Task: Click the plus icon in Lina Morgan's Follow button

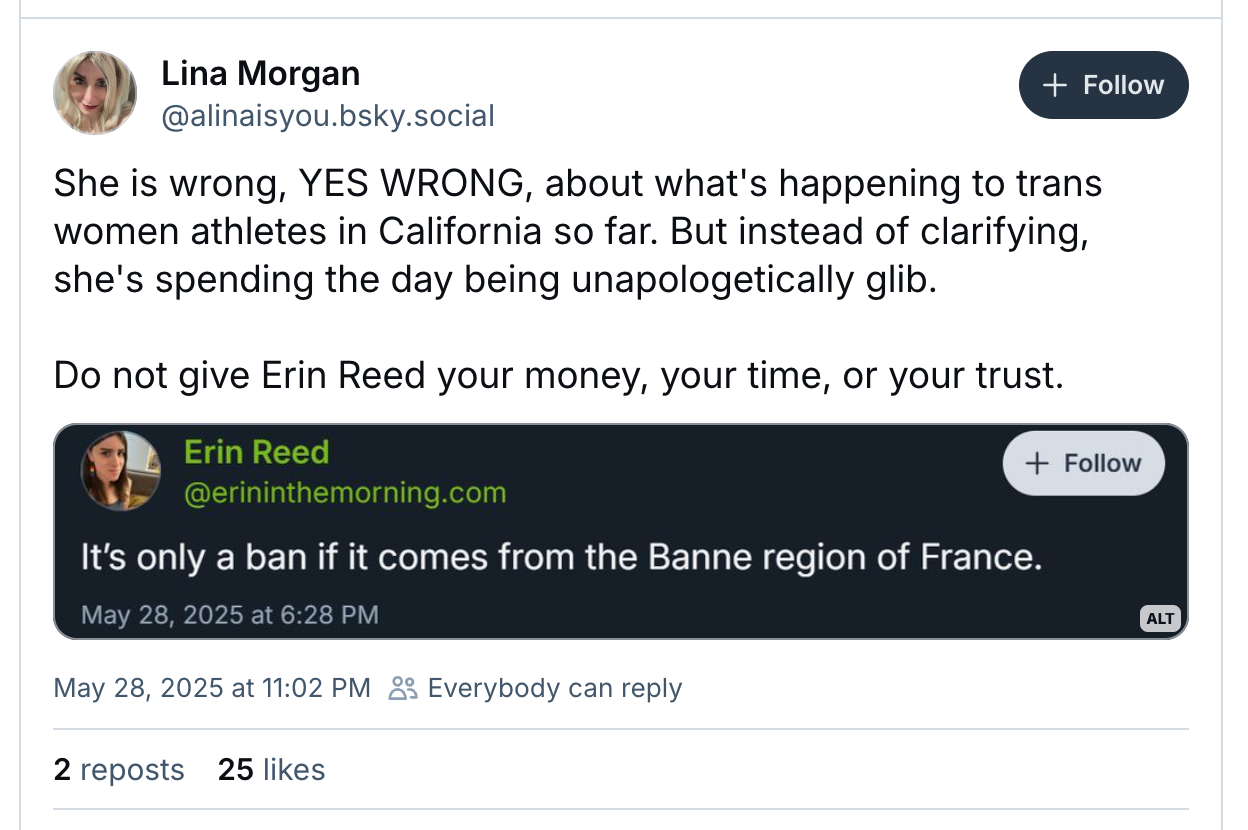Action: click(x=1055, y=85)
